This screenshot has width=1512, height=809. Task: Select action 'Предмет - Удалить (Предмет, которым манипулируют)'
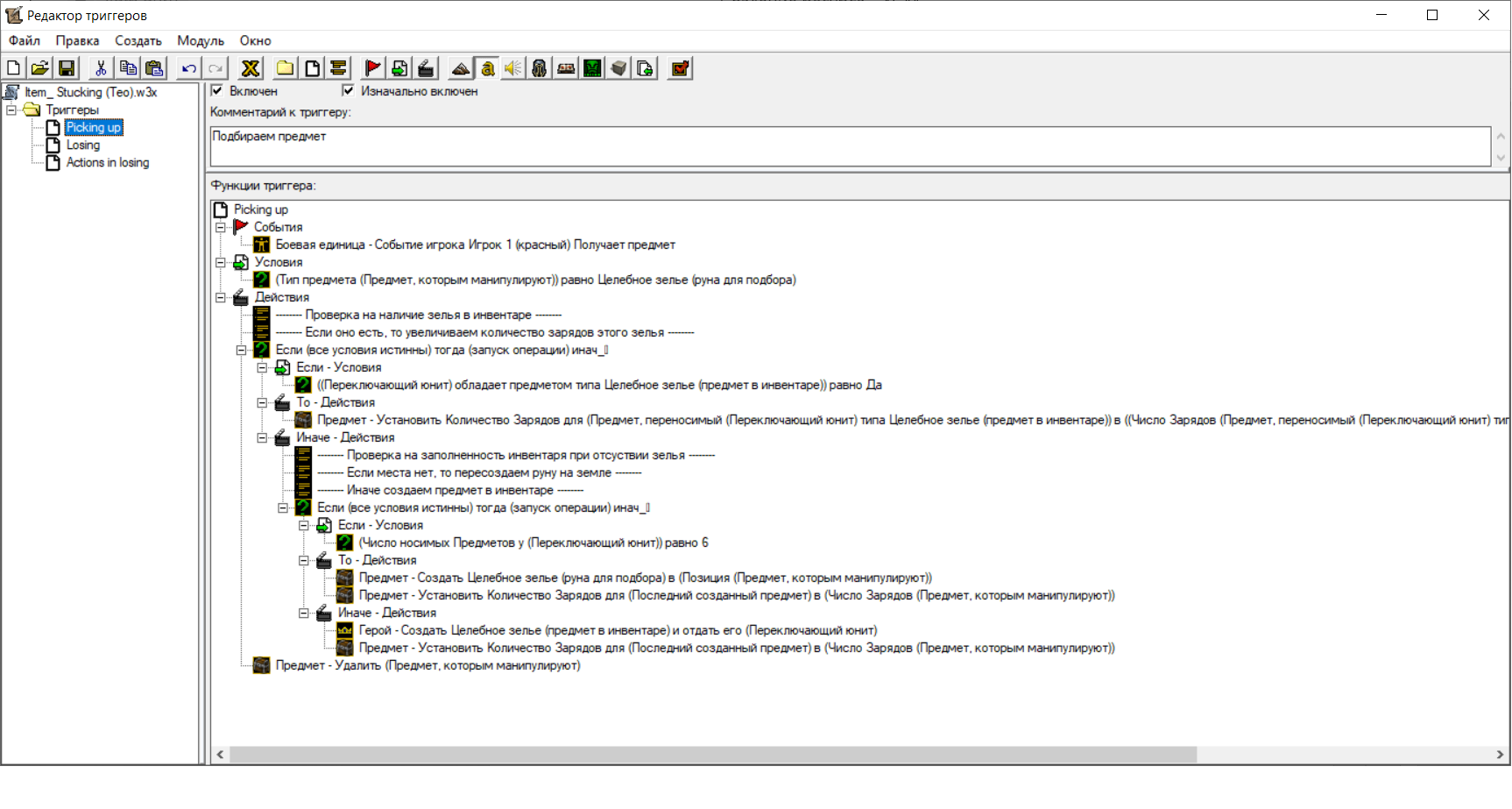(427, 665)
